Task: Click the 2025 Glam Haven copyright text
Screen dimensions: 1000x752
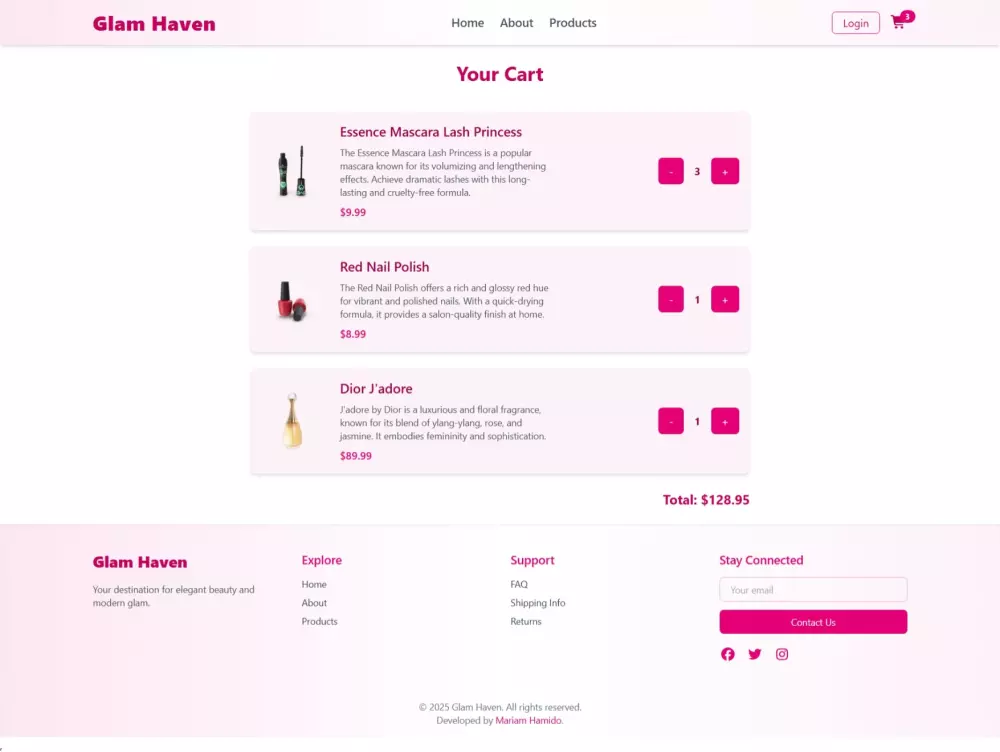Action: pyautogui.click(x=500, y=707)
